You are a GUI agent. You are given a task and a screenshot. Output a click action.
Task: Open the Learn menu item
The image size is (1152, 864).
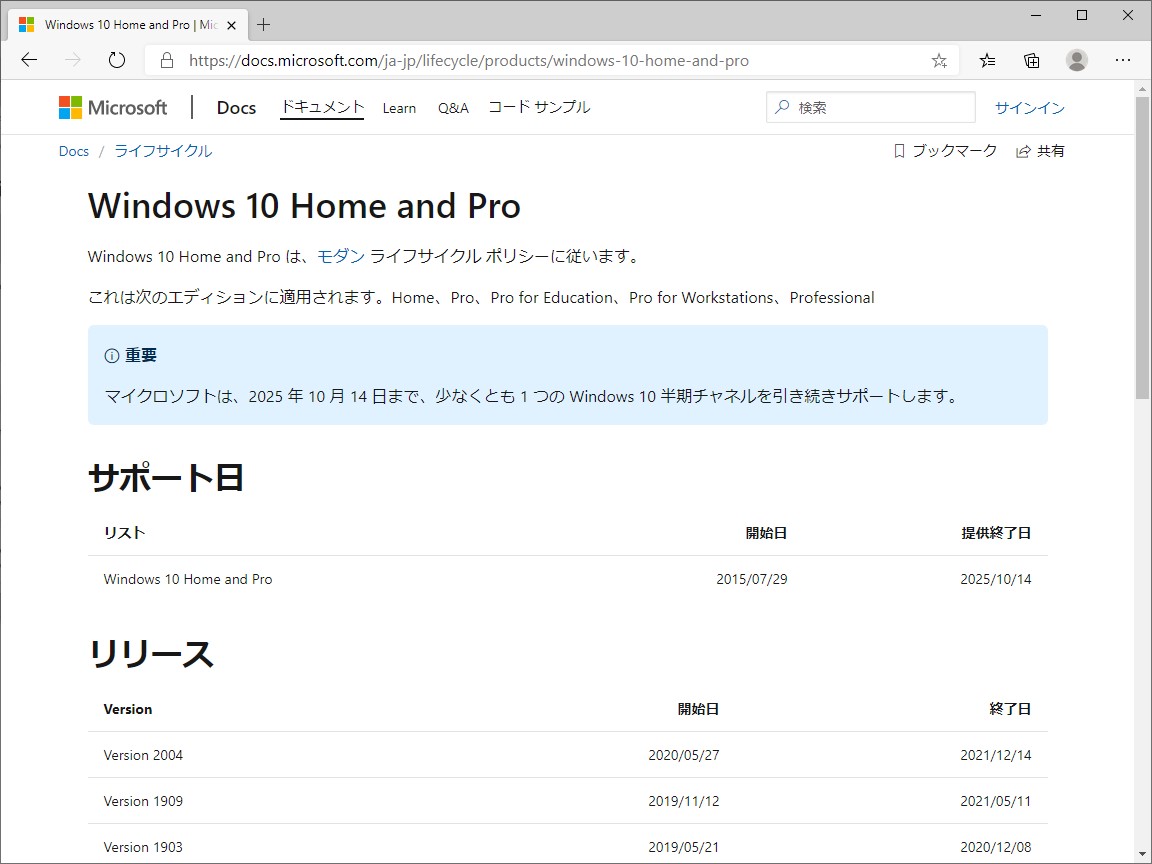point(399,108)
